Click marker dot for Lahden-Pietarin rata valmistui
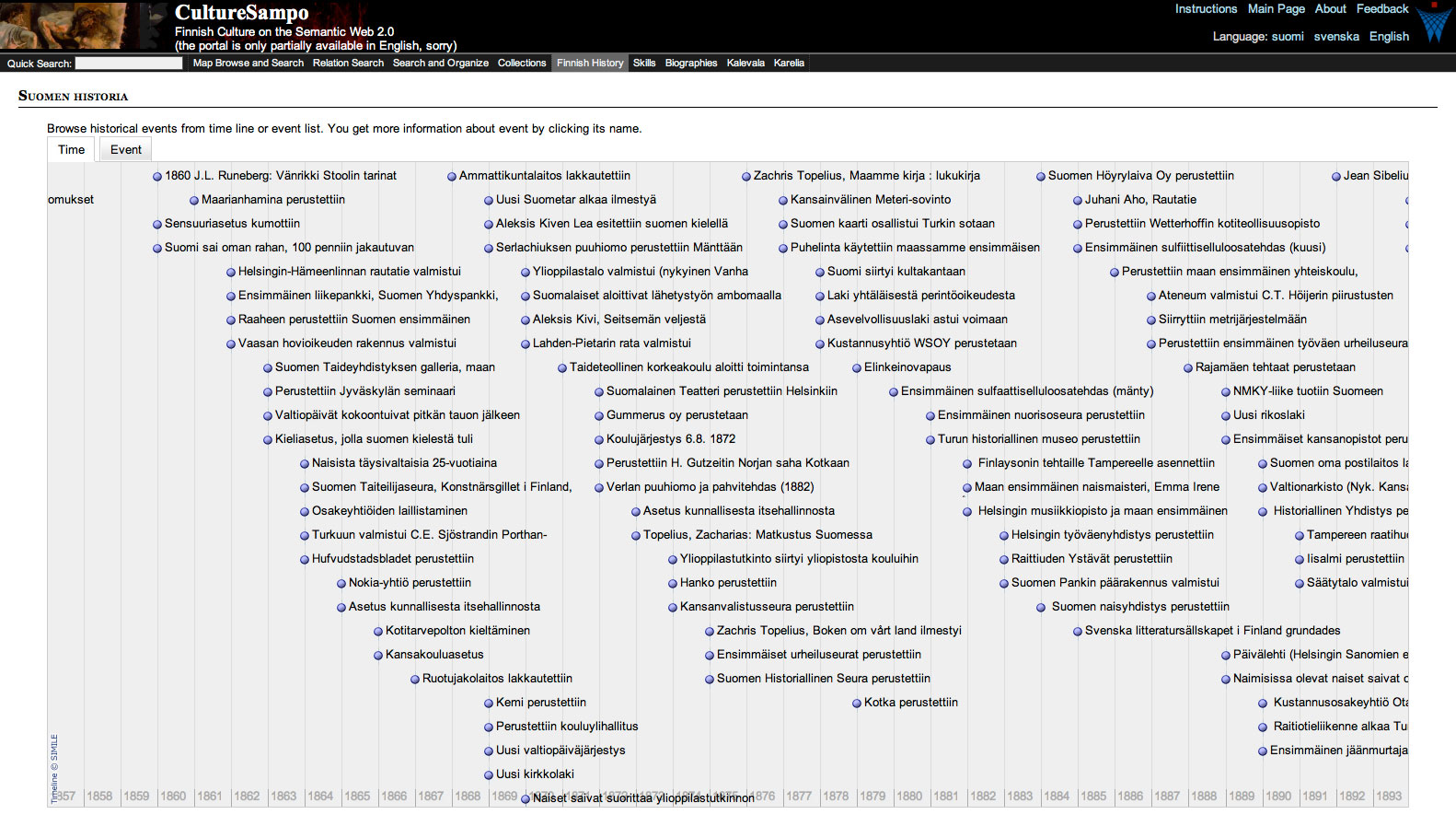This screenshot has height=838, width=1456. 526,344
